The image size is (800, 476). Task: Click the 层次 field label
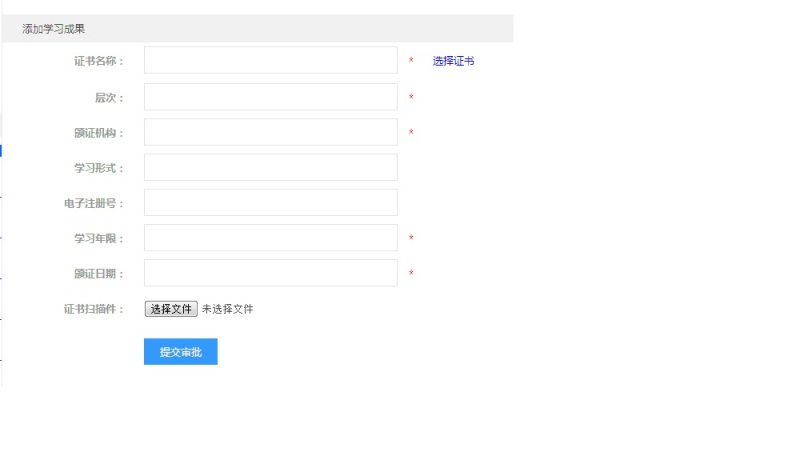pos(108,98)
